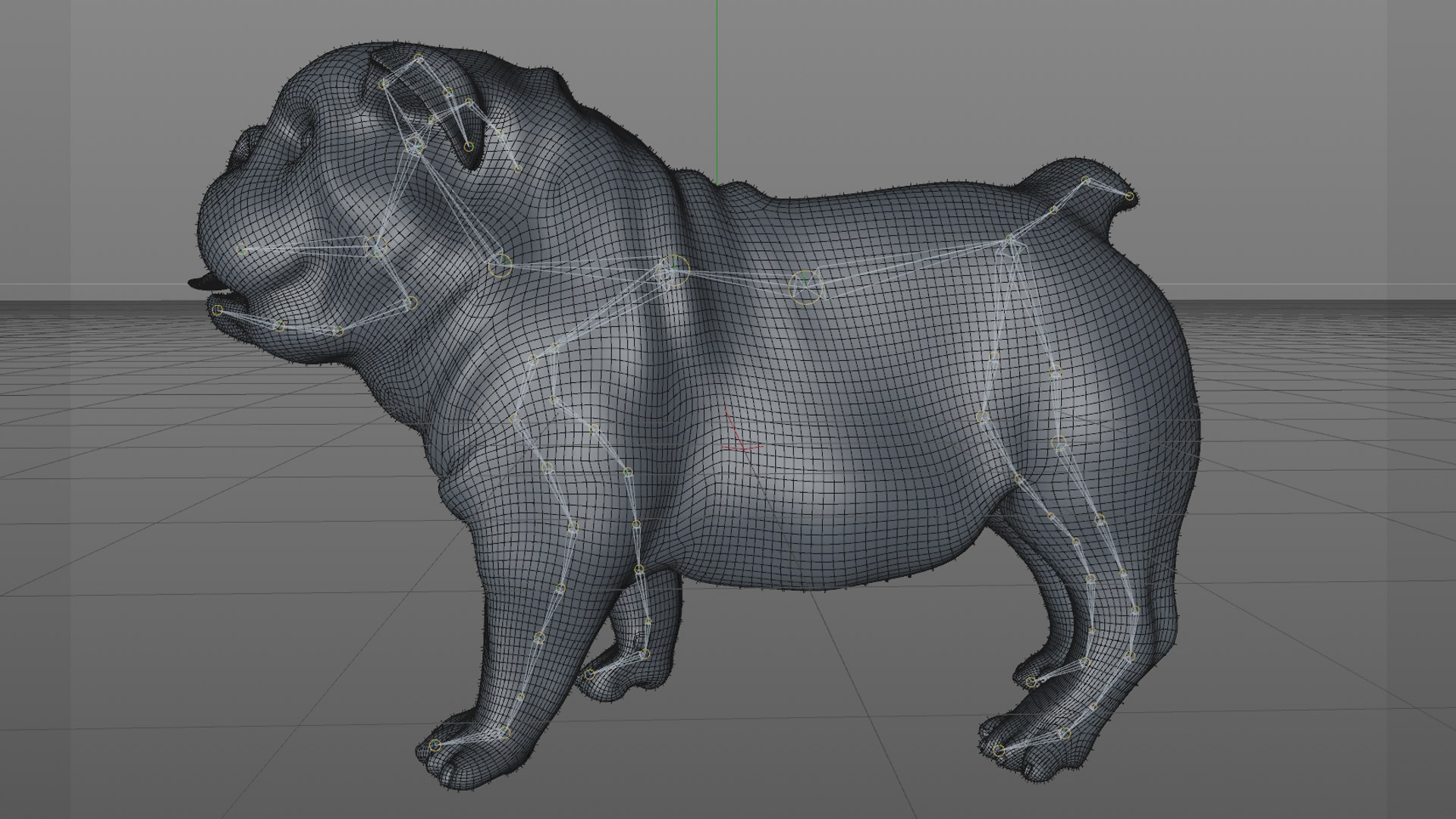Select the front paw toe joint on the ground
The image size is (1456, 819).
click(435, 745)
